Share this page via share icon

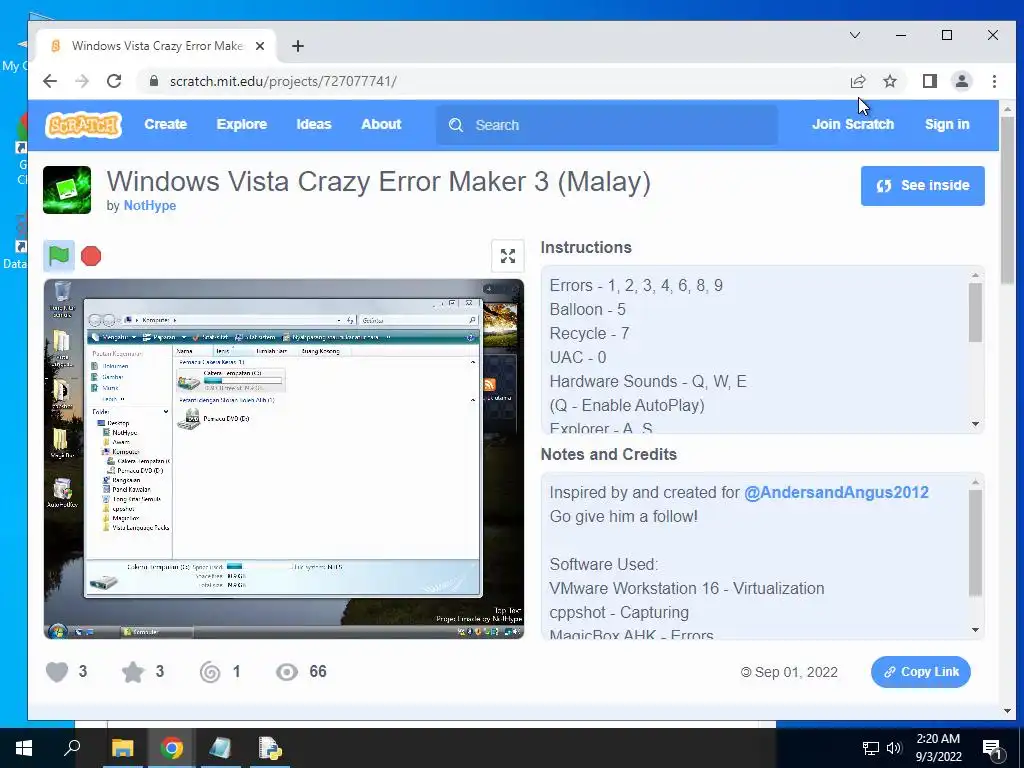[x=857, y=81]
